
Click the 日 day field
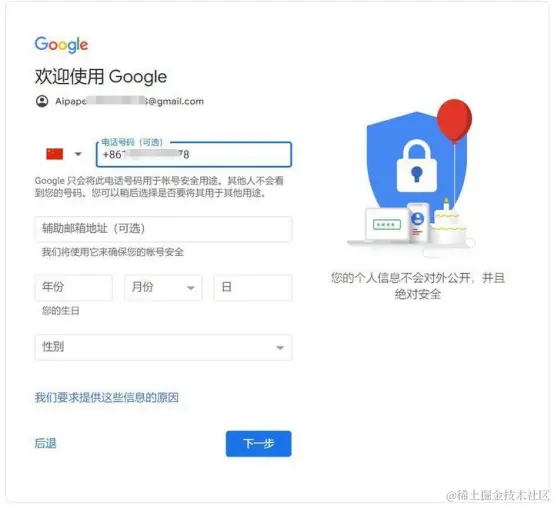pos(253,288)
